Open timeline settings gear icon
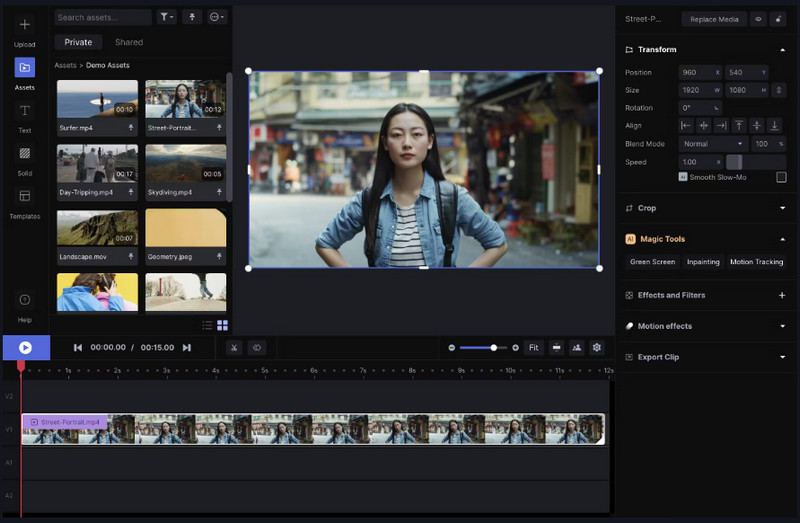 (597, 347)
